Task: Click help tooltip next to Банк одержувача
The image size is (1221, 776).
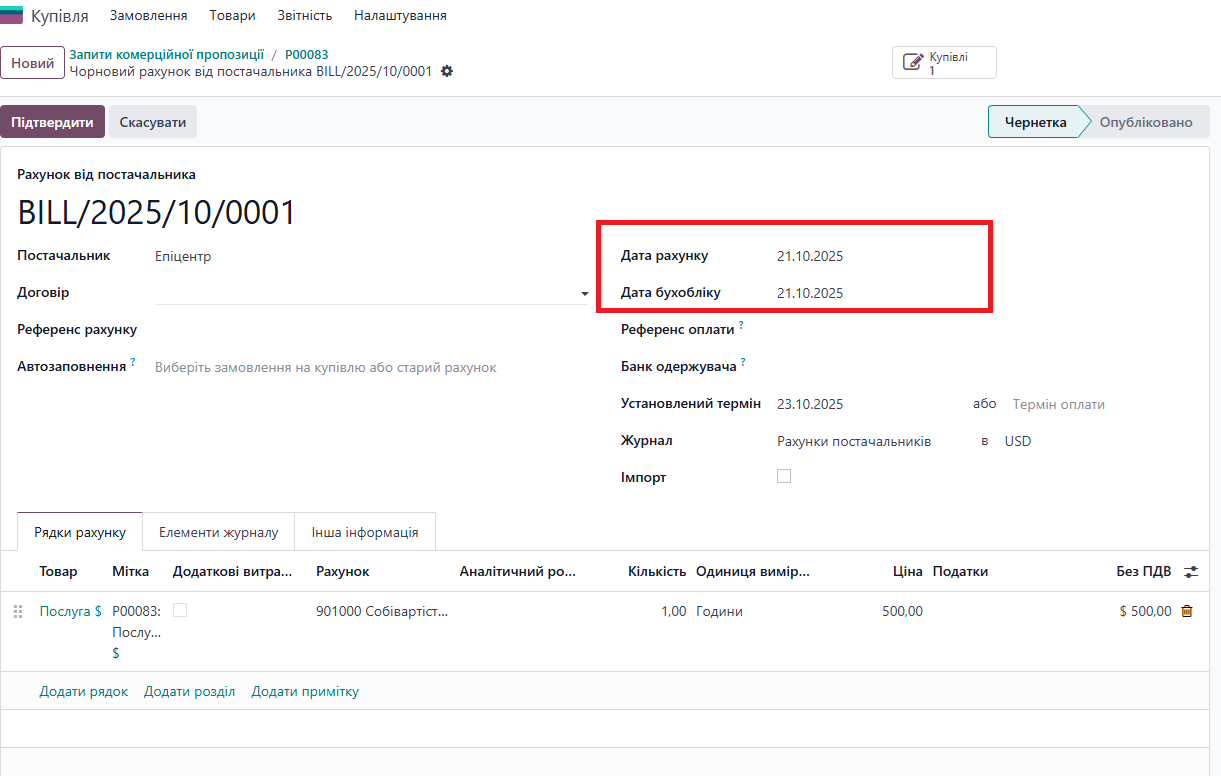Action: [x=744, y=362]
